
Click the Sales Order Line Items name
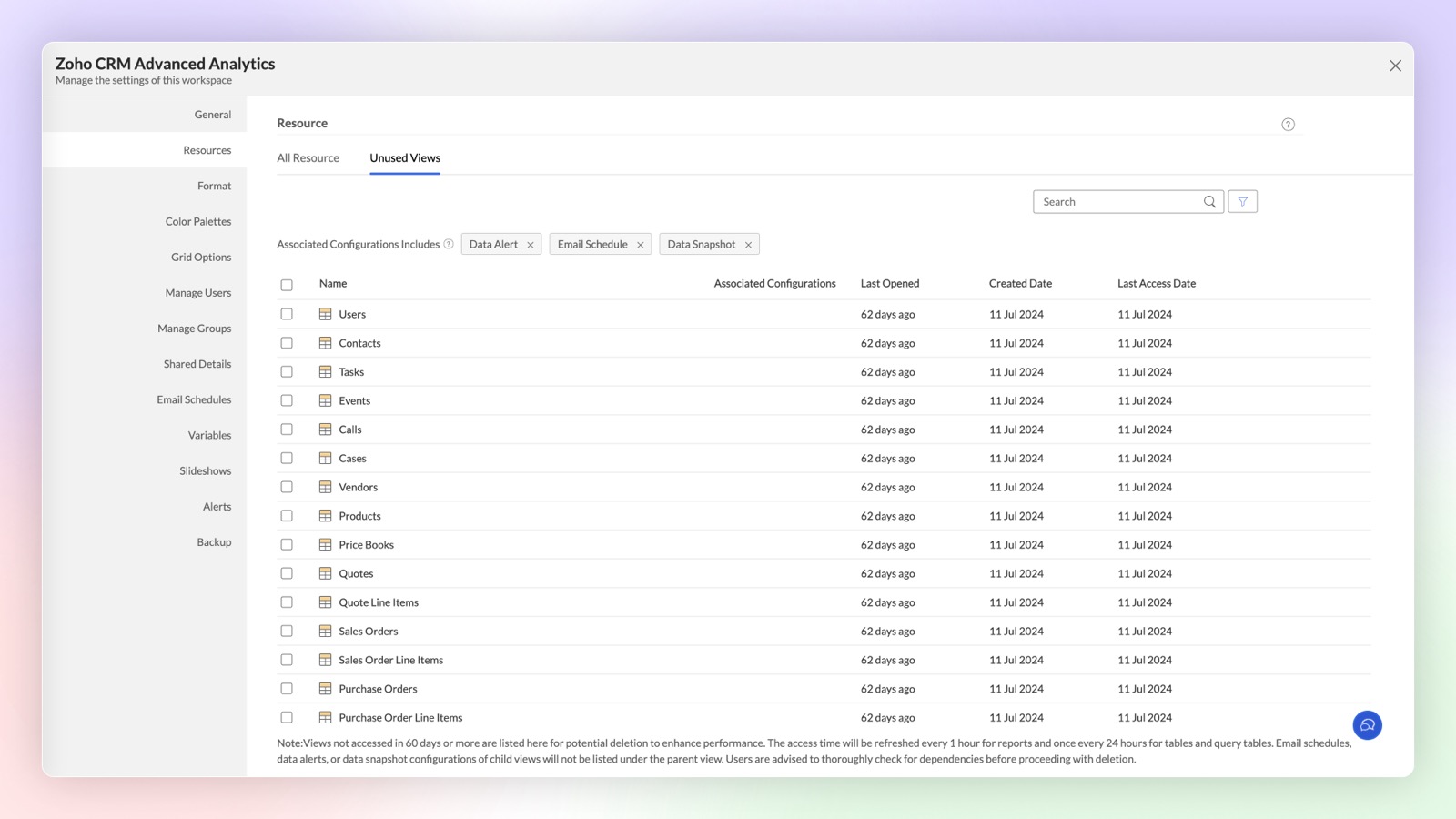pos(391,661)
